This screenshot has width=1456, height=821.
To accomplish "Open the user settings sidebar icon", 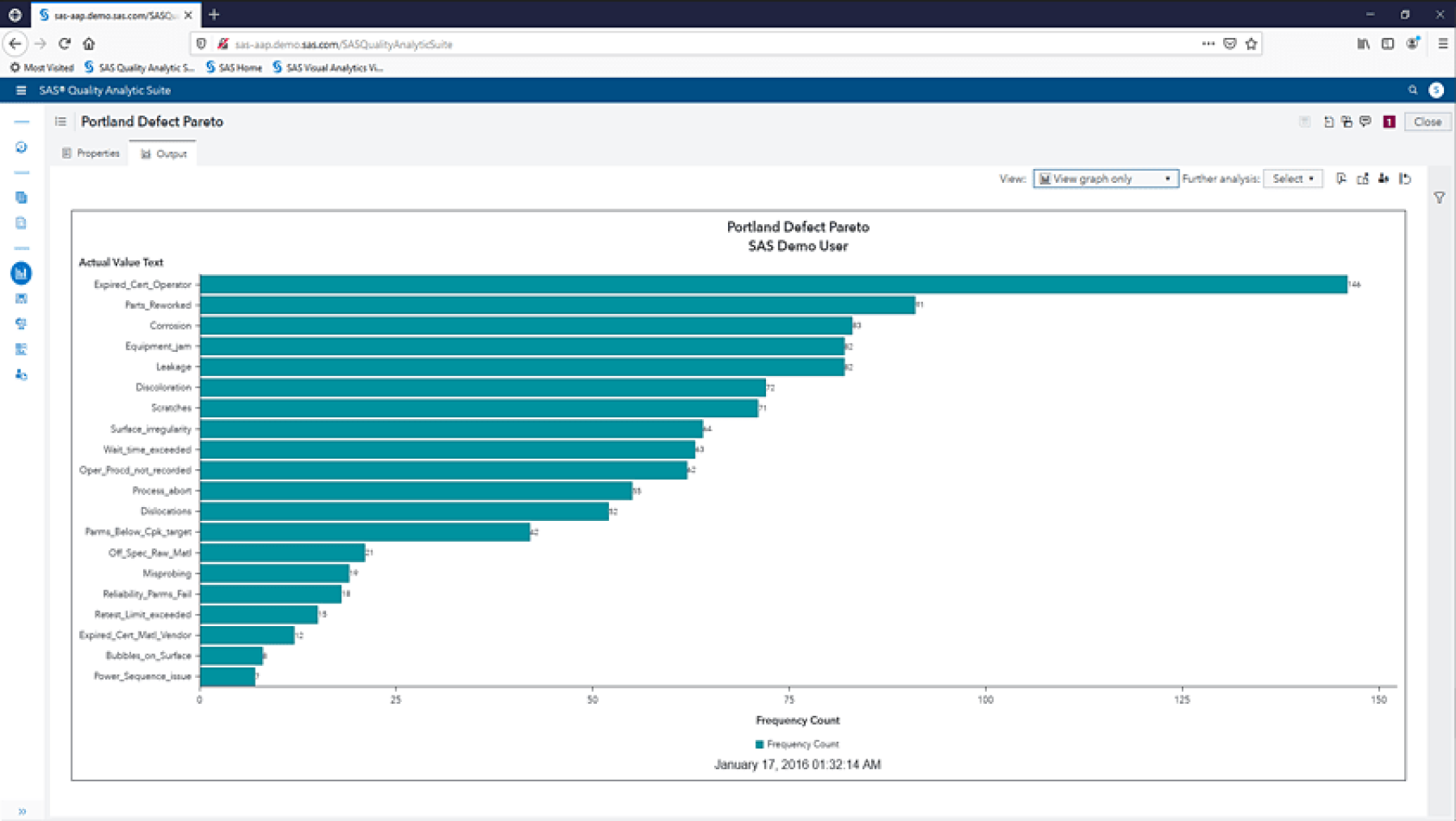I will pyautogui.click(x=21, y=375).
